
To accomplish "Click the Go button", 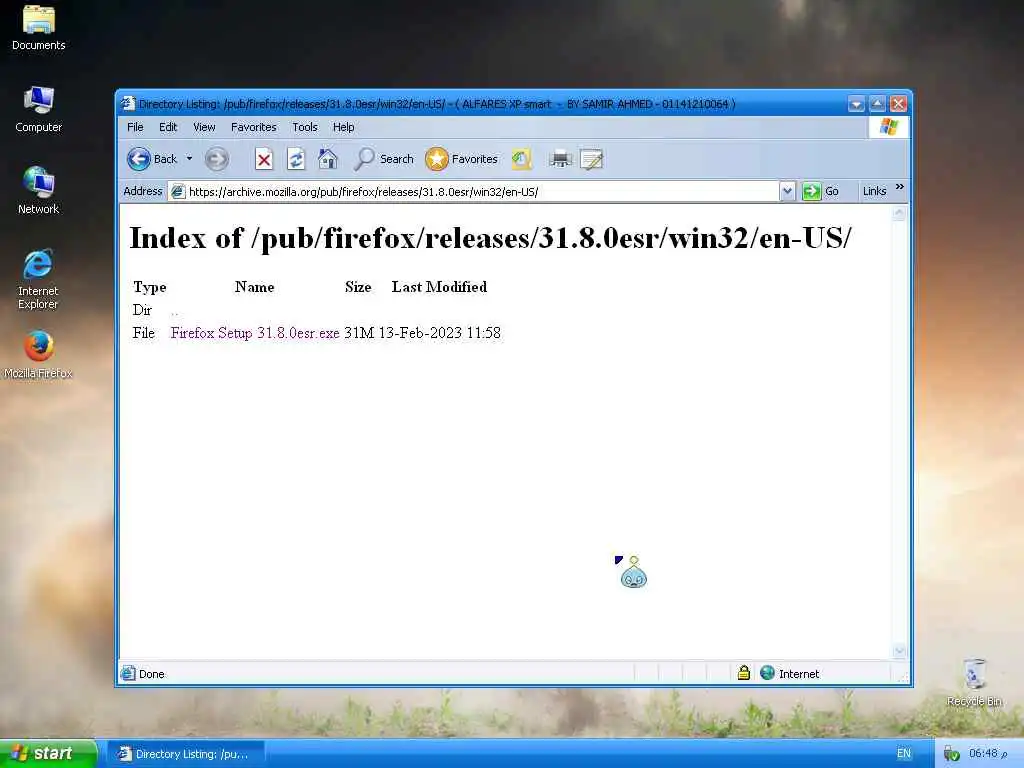I will pyautogui.click(x=820, y=191).
